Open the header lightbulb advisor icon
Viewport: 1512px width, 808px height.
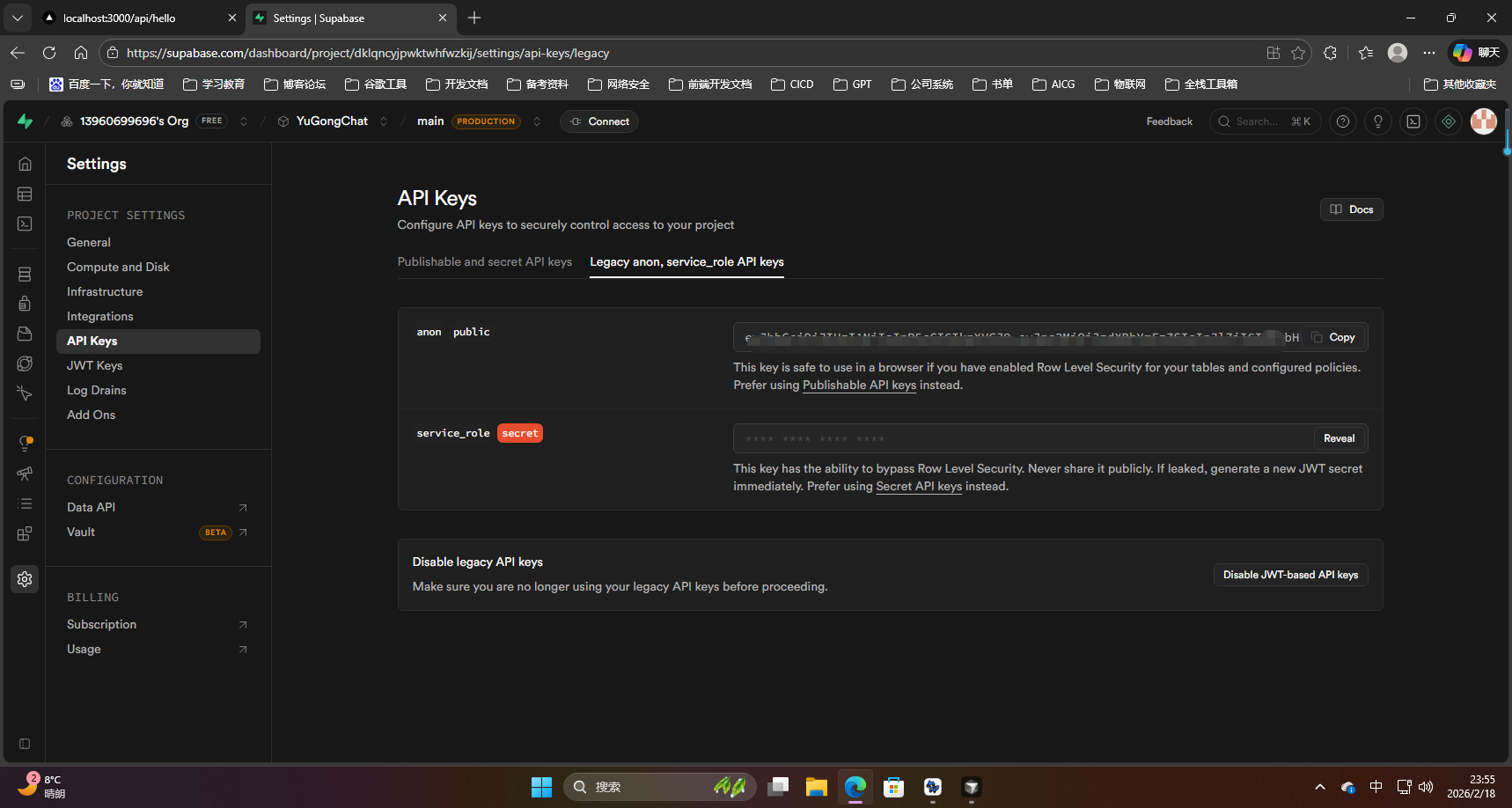click(x=1378, y=121)
